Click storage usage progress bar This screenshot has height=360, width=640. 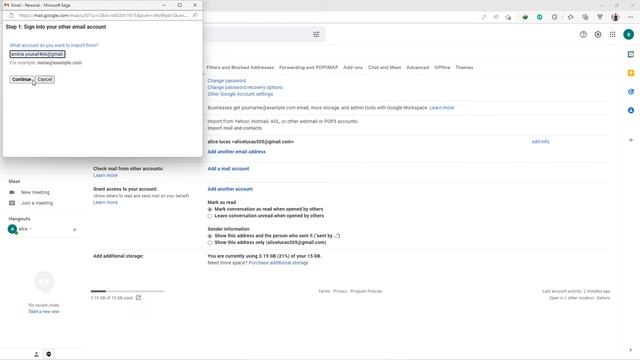point(127,291)
